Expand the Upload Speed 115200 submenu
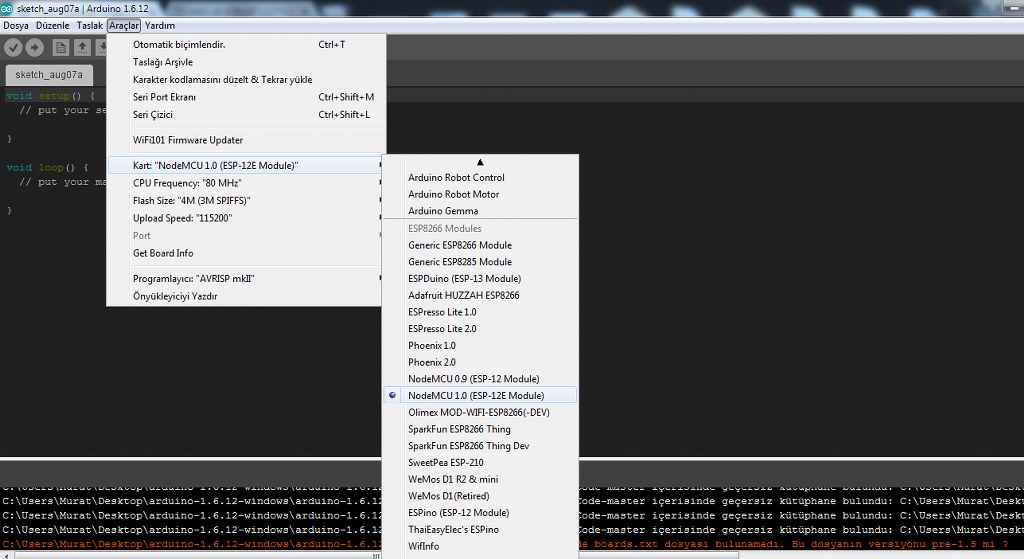 point(246,218)
